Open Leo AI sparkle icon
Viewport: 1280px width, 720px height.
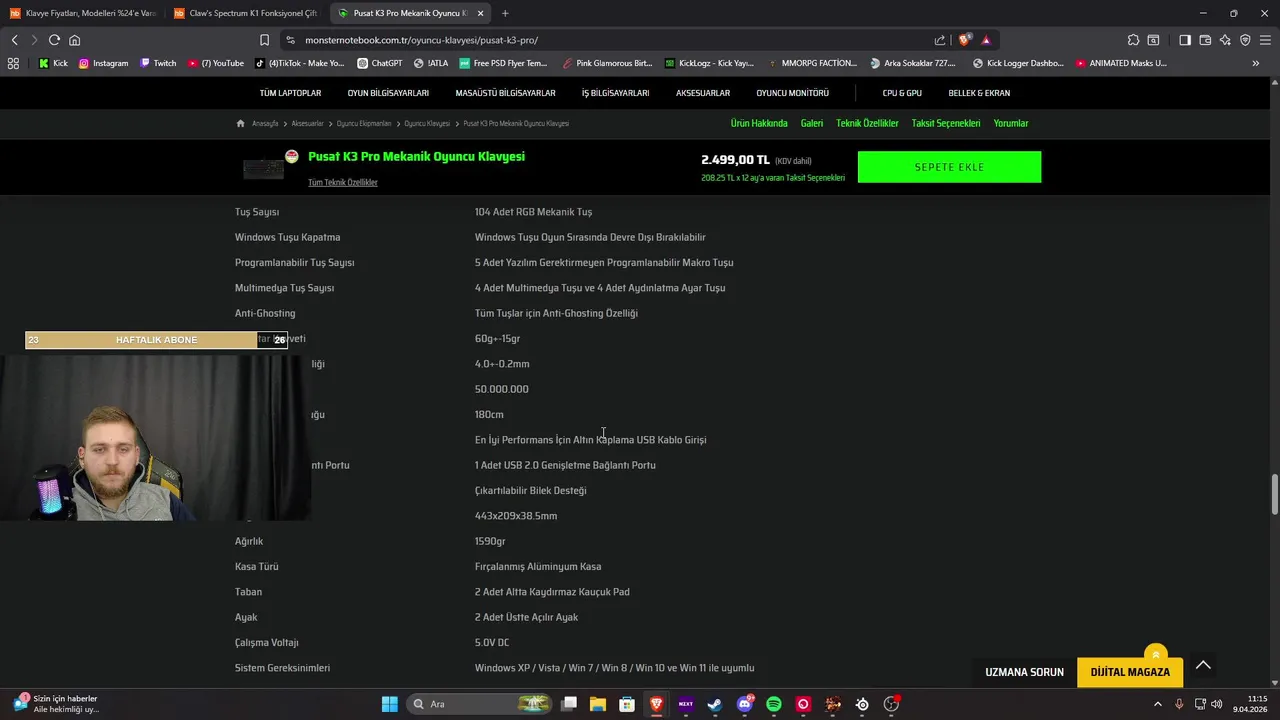1225,40
